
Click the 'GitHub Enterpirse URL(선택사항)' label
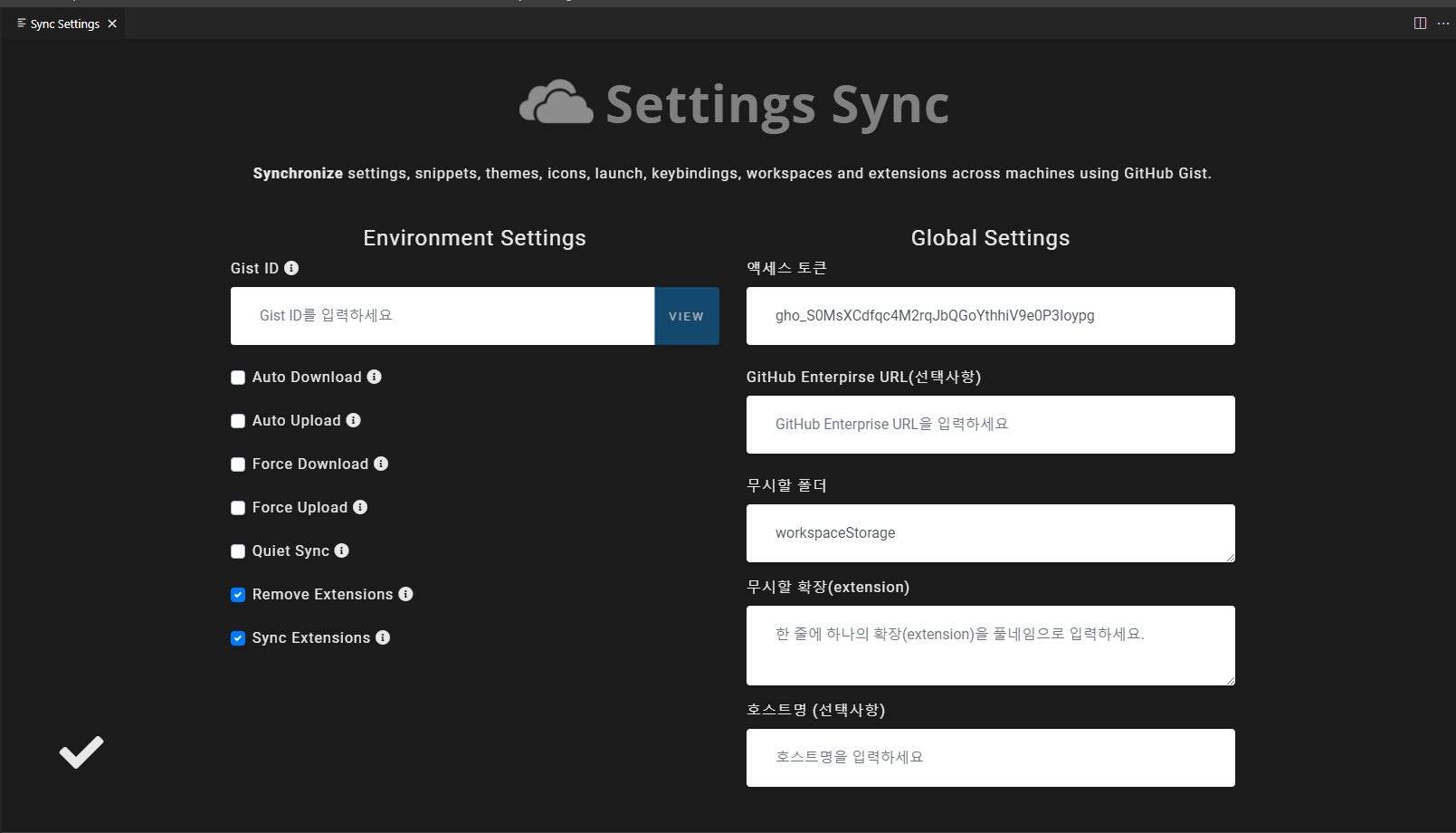(864, 377)
